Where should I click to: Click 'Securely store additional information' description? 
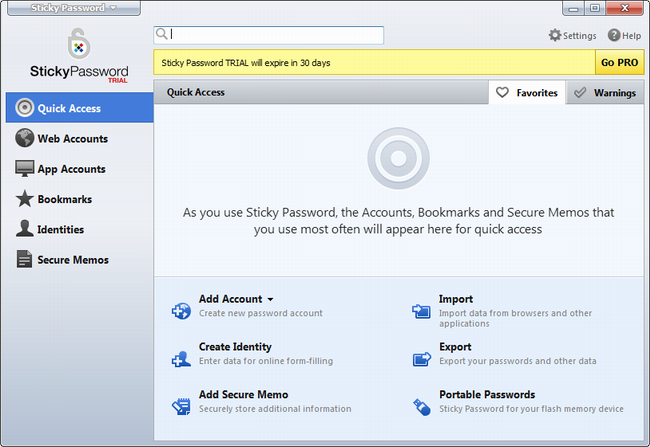tap(275, 408)
